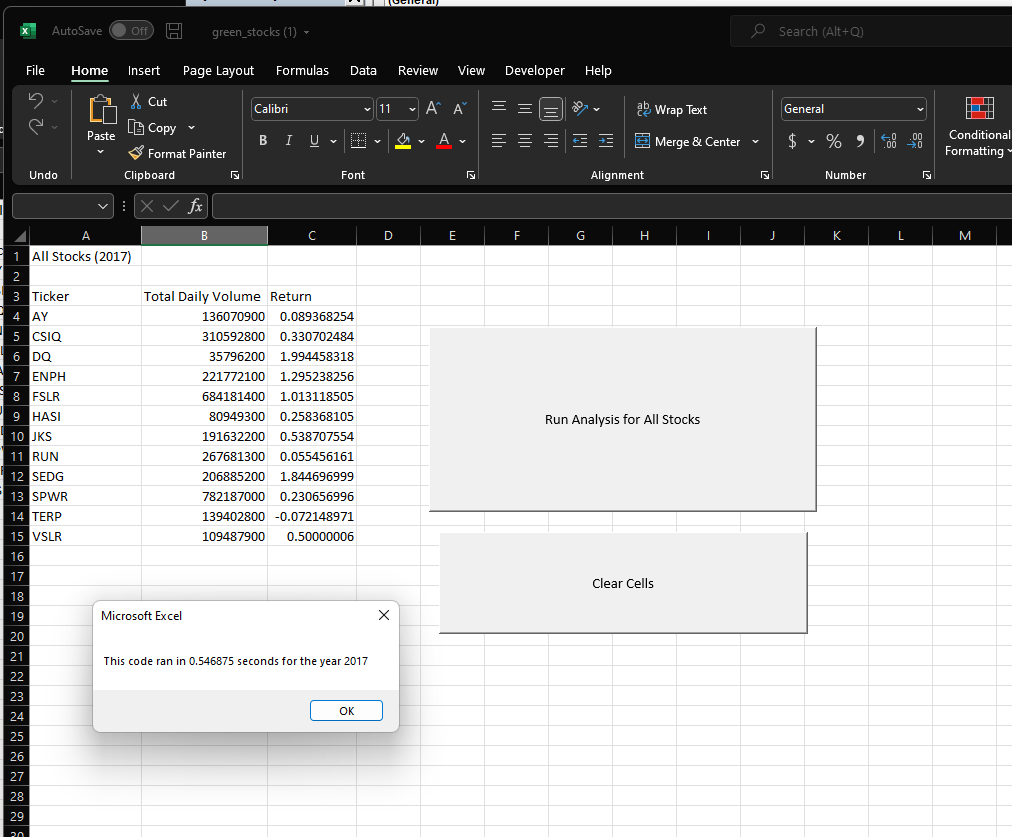
Task: Open the font color dropdown arrow
Action: point(463,141)
